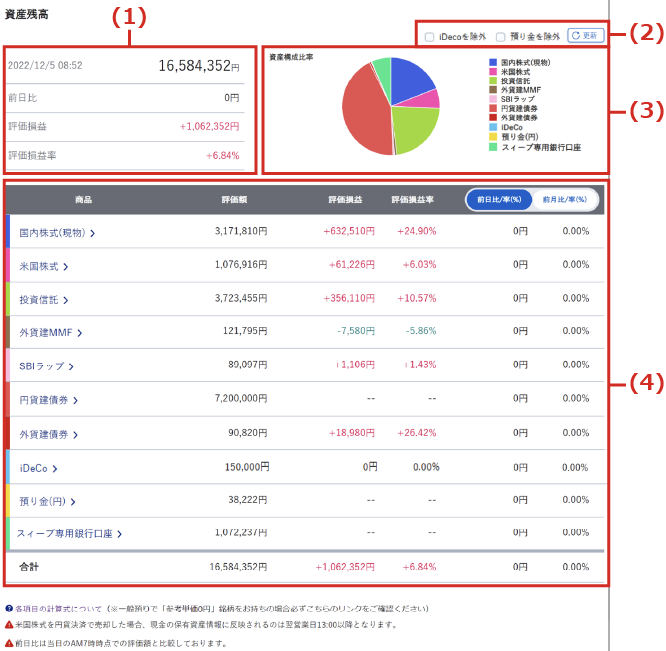
Task: Check the iDecoを除外 checkbox
Action: (429, 37)
